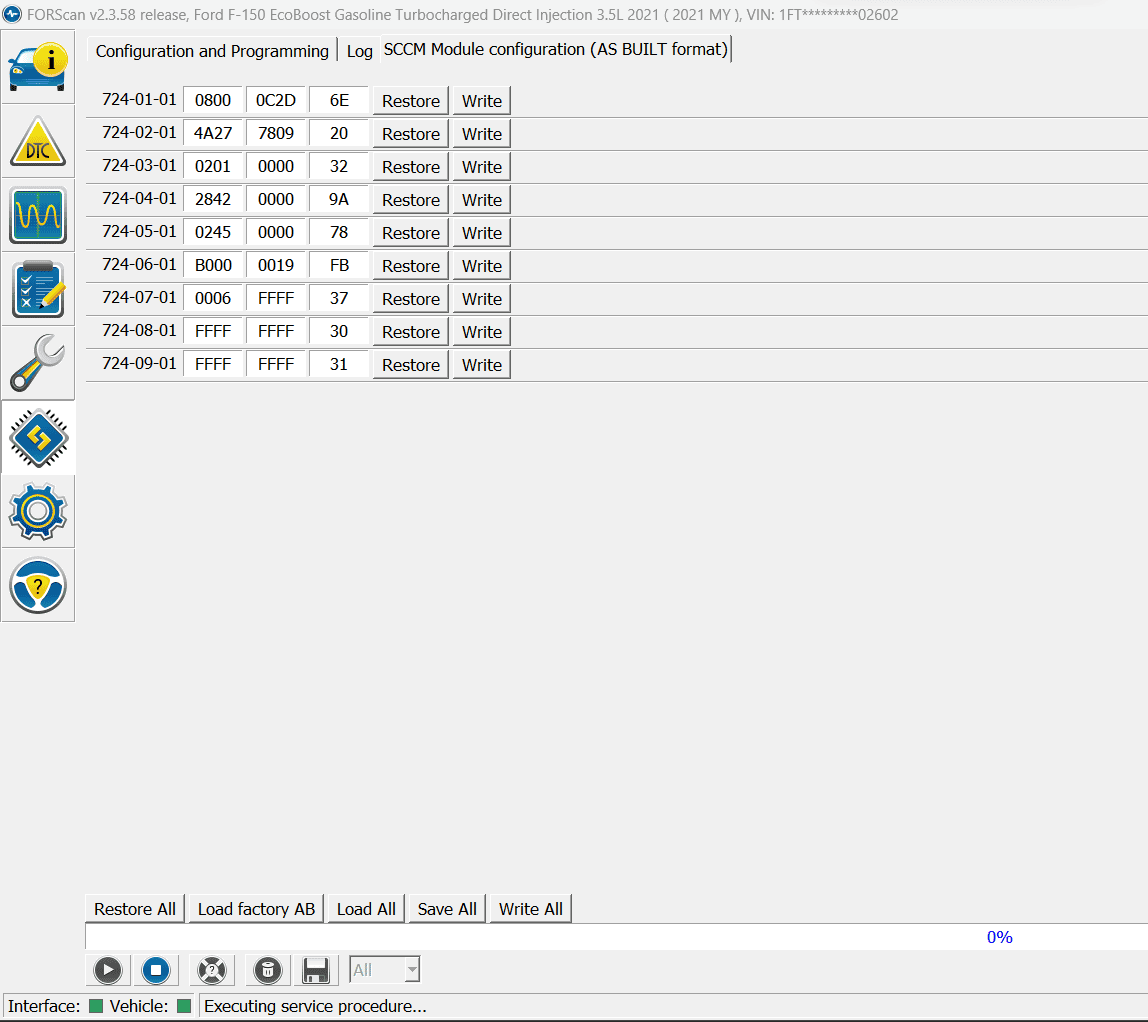Click Write for row 724-06-01

click(x=482, y=266)
